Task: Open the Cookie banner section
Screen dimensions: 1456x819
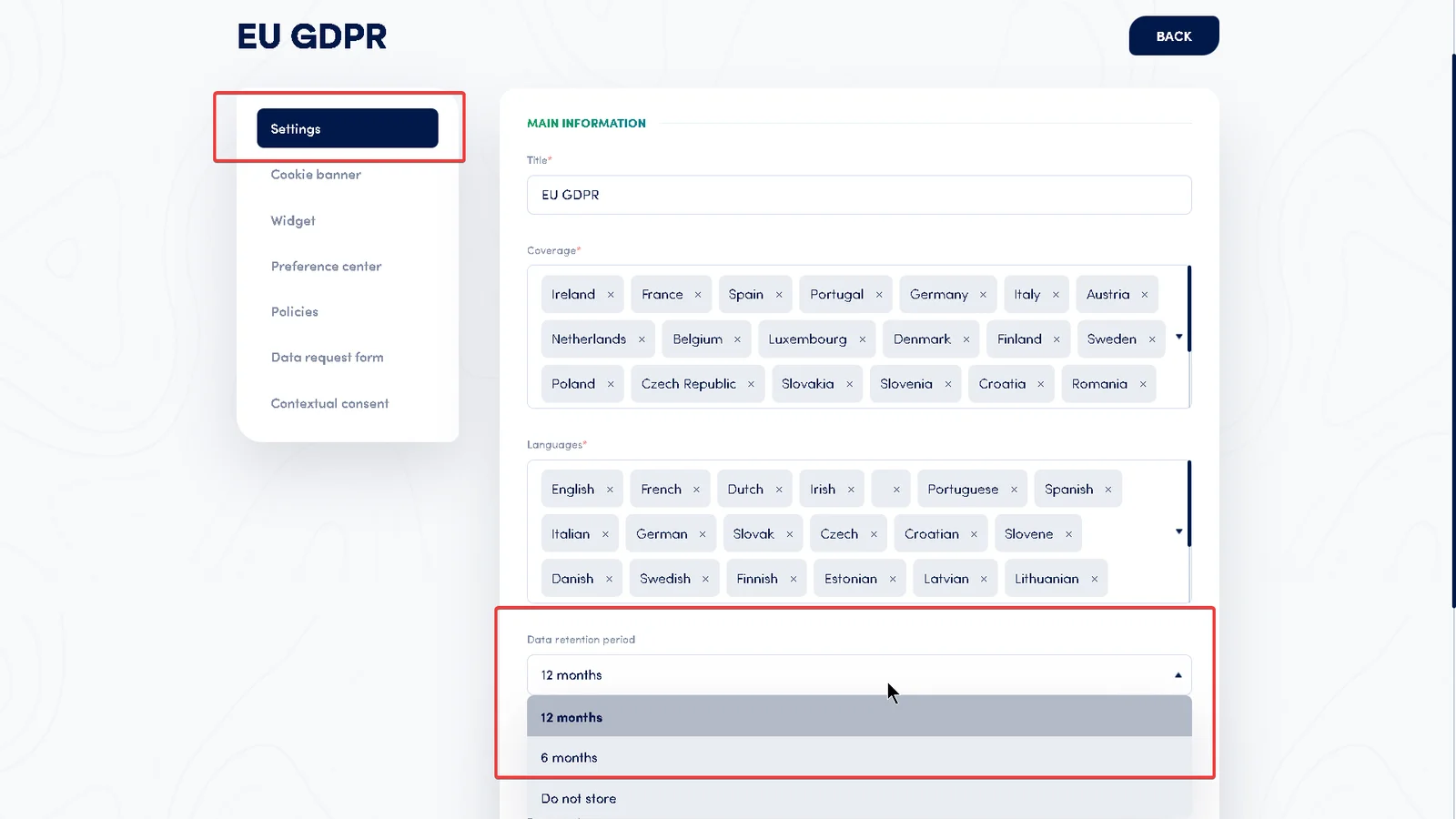Action: pyautogui.click(x=316, y=174)
